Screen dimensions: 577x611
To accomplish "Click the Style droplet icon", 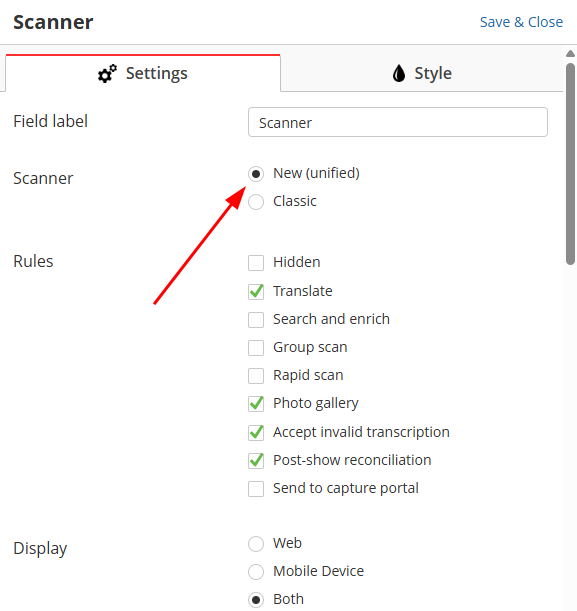I will click(x=399, y=73).
